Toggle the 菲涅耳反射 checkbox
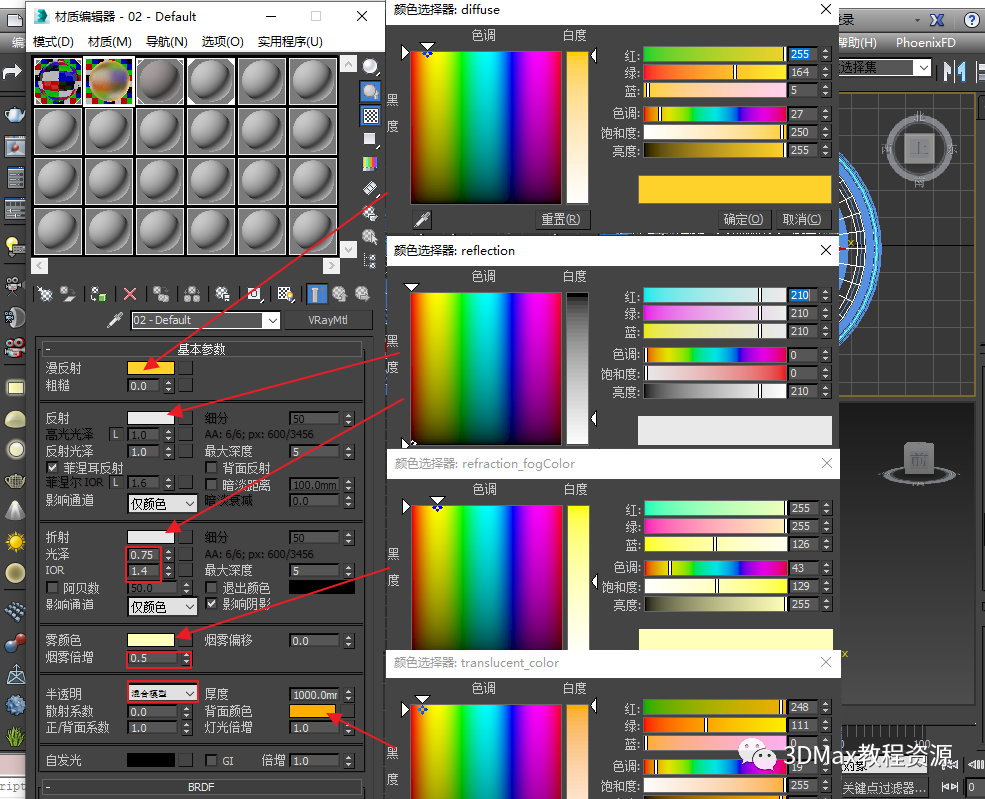985x799 pixels. (53, 467)
